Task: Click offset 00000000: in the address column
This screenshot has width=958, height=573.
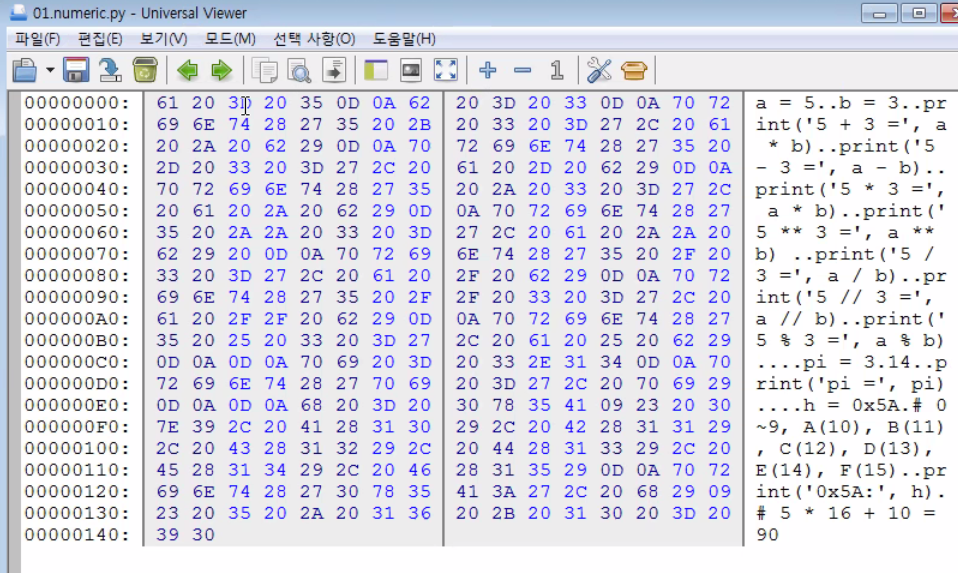Action: (77, 103)
